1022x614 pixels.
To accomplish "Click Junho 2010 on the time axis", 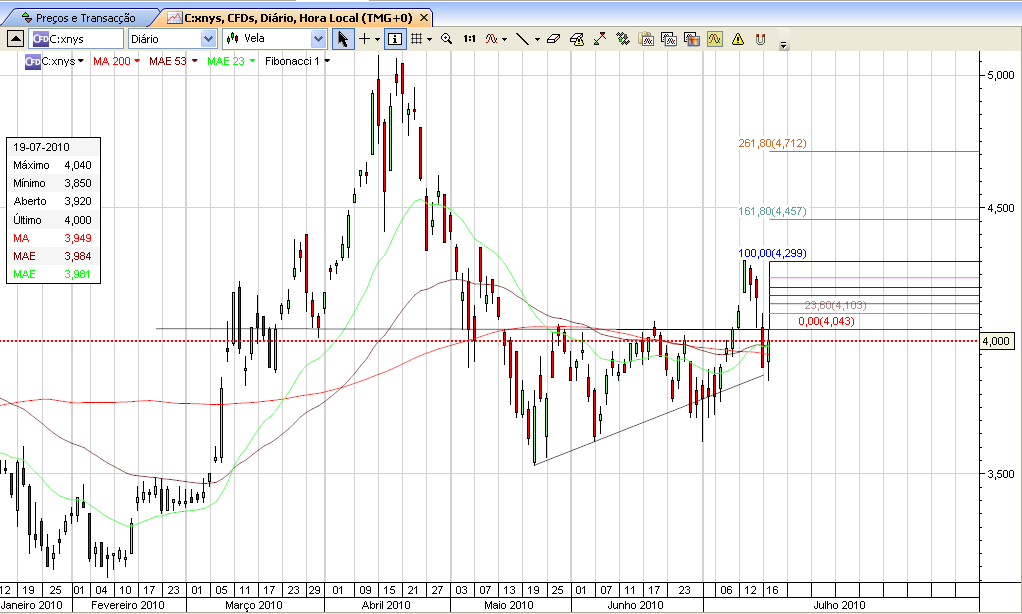I will [x=635, y=606].
